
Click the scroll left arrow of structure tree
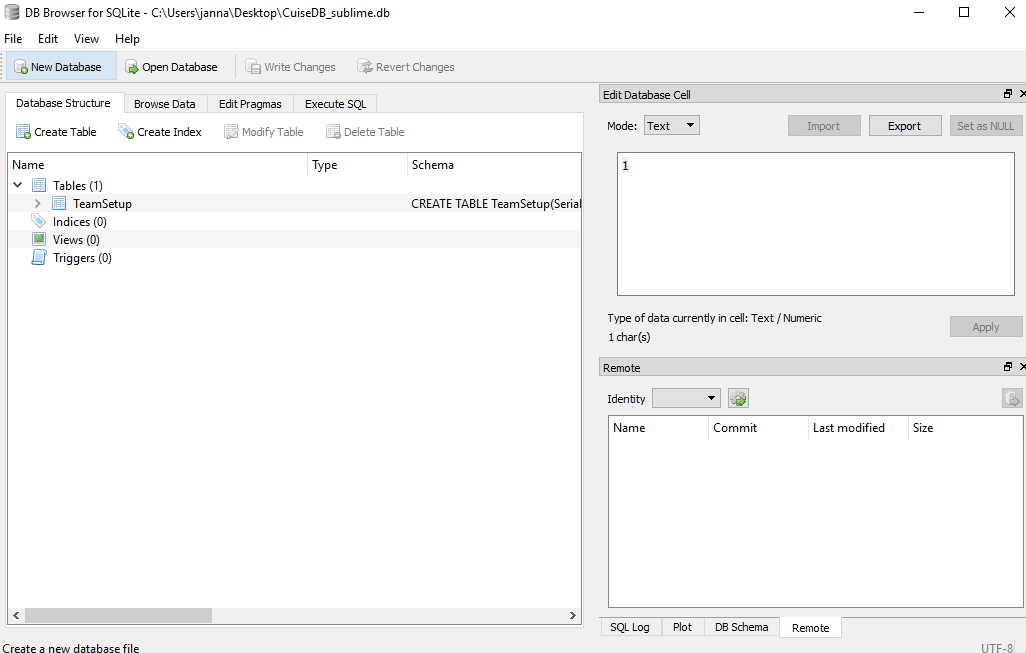tap(16, 615)
